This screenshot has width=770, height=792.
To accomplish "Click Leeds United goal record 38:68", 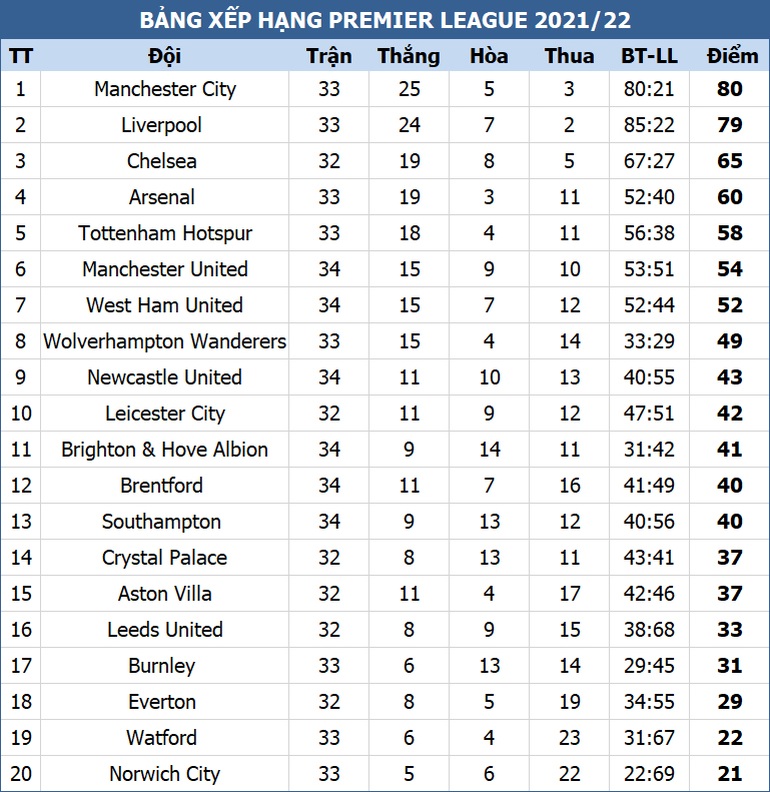I will [649, 630].
